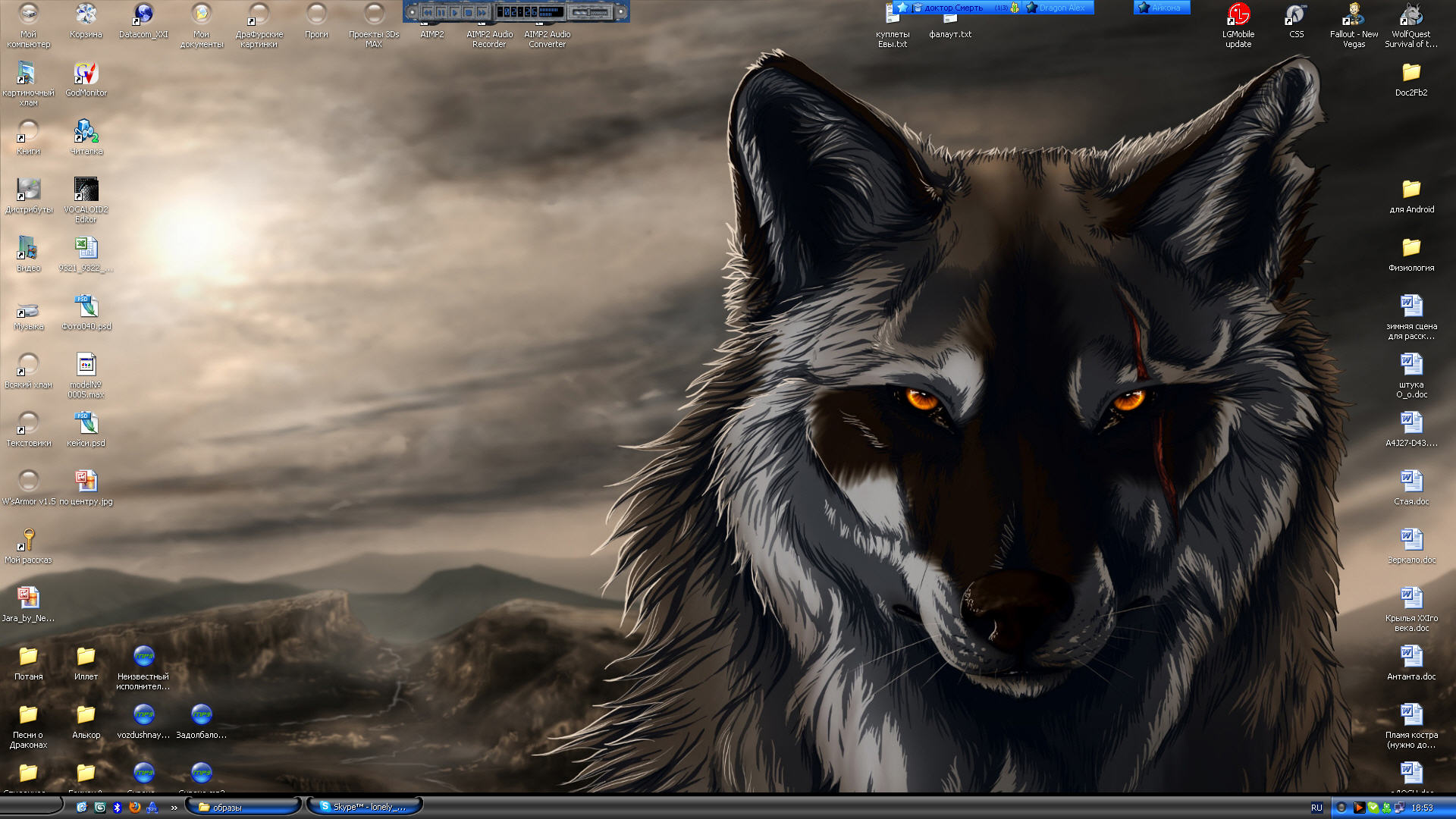Launch the CSS game shortcut

click(x=1296, y=20)
